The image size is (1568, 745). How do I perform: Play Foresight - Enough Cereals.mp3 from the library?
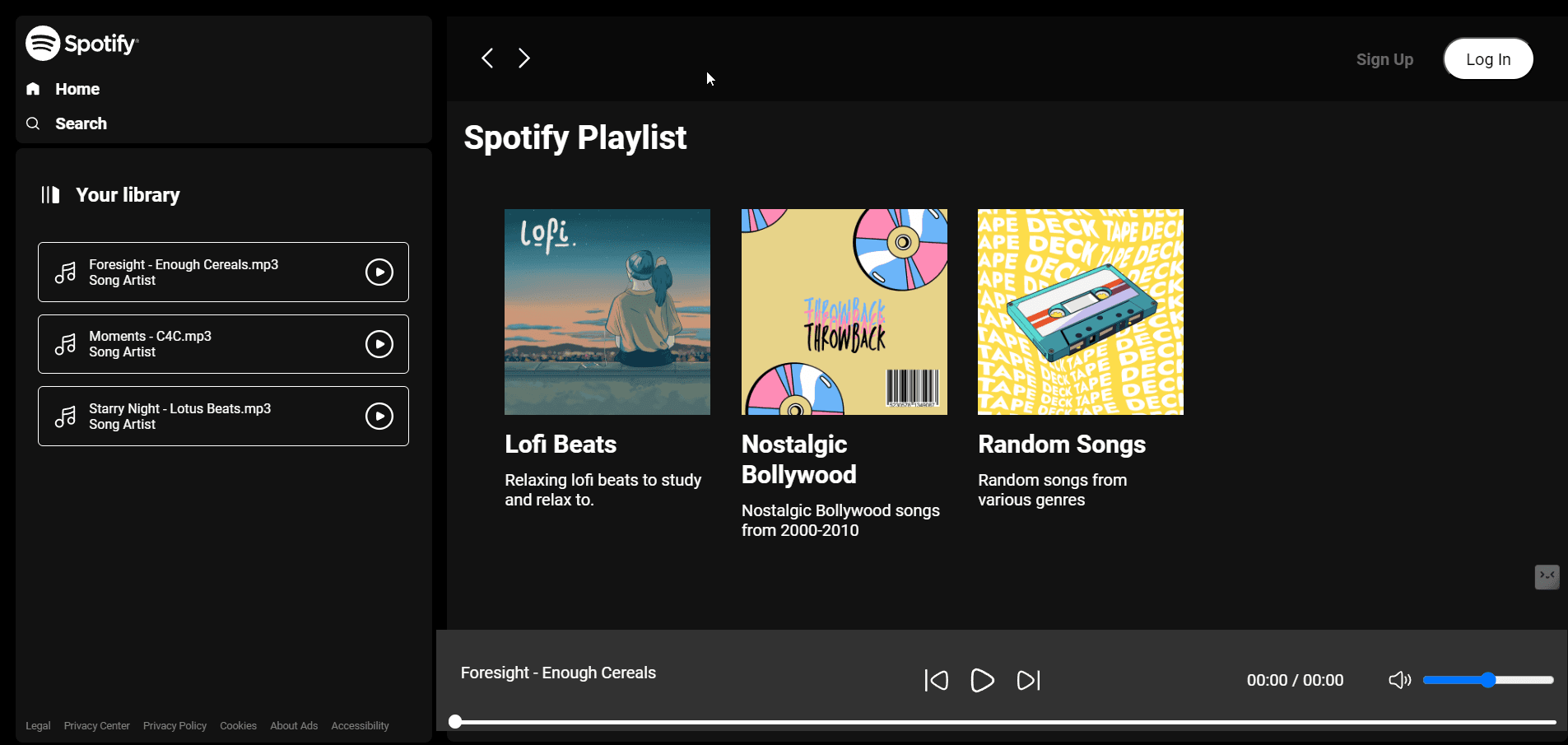pos(379,272)
